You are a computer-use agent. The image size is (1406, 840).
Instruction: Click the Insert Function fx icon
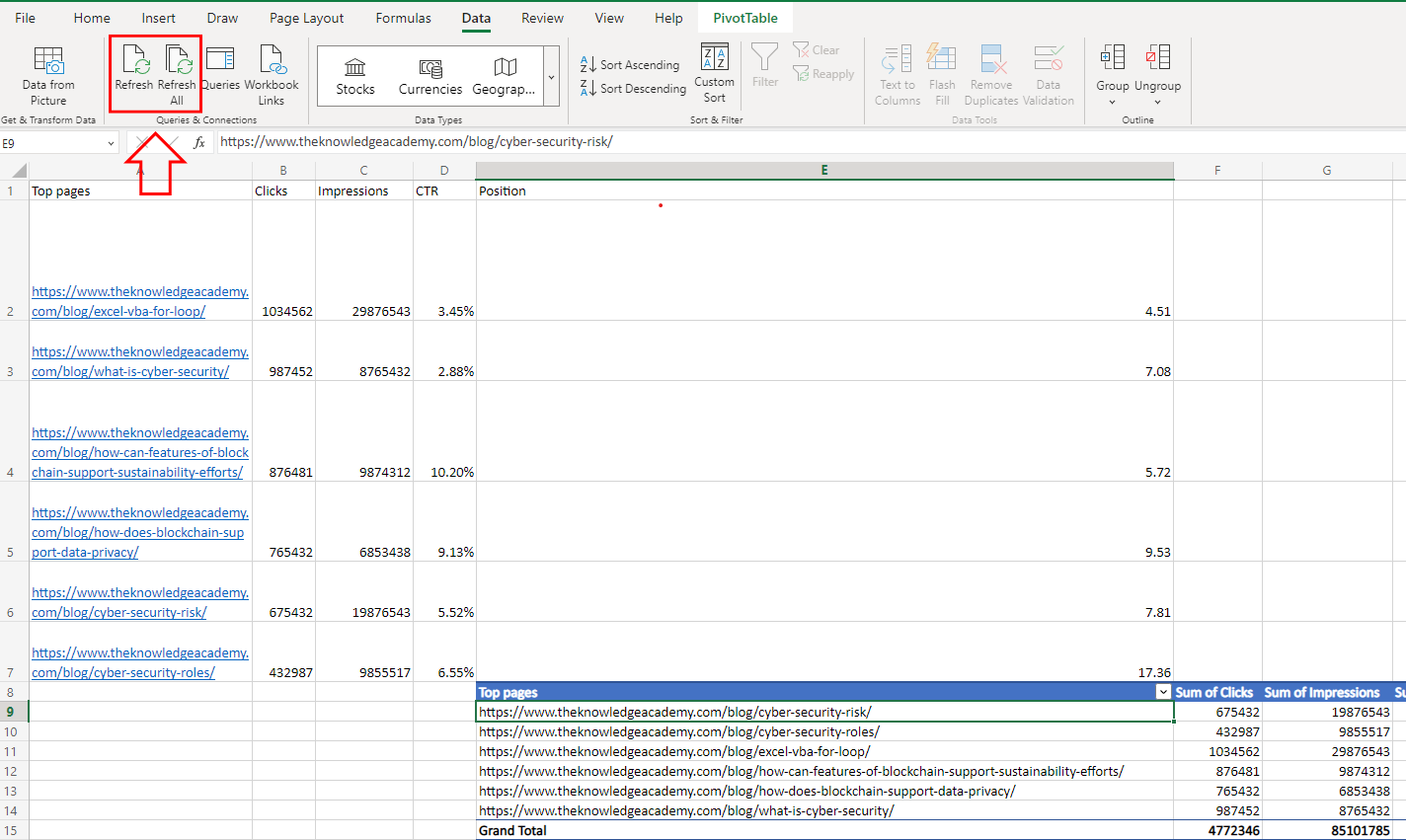pyautogui.click(x=199, y=142)
